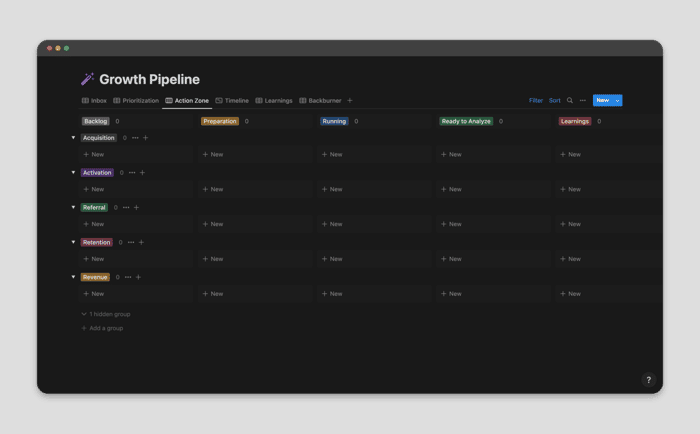Collapse the Acquisition group triangle
This screenshot has height=434, width=700.
click(73, 138)
